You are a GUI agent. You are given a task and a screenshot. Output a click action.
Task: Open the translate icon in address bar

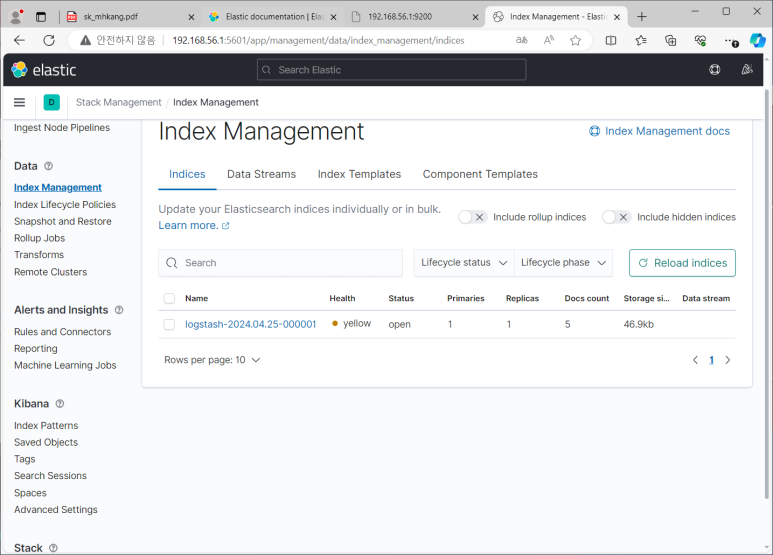pyautogui.click(x=521, y=40)
